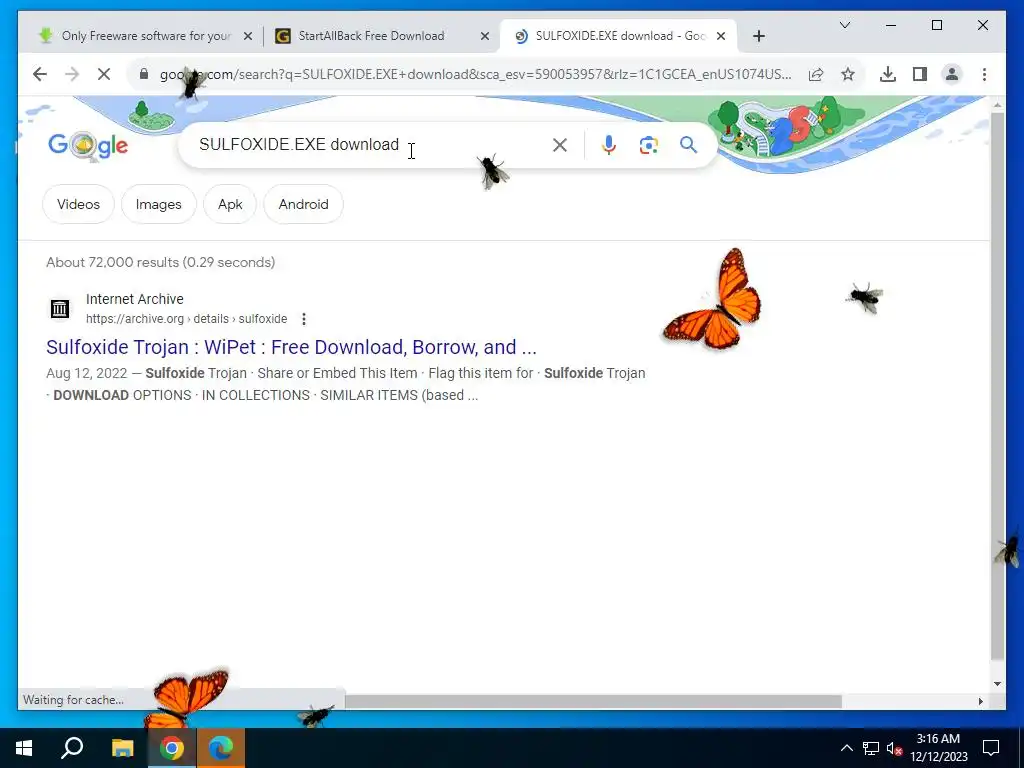Go back to the previous page
The image size is (1024, 768).
click(40, 74)
